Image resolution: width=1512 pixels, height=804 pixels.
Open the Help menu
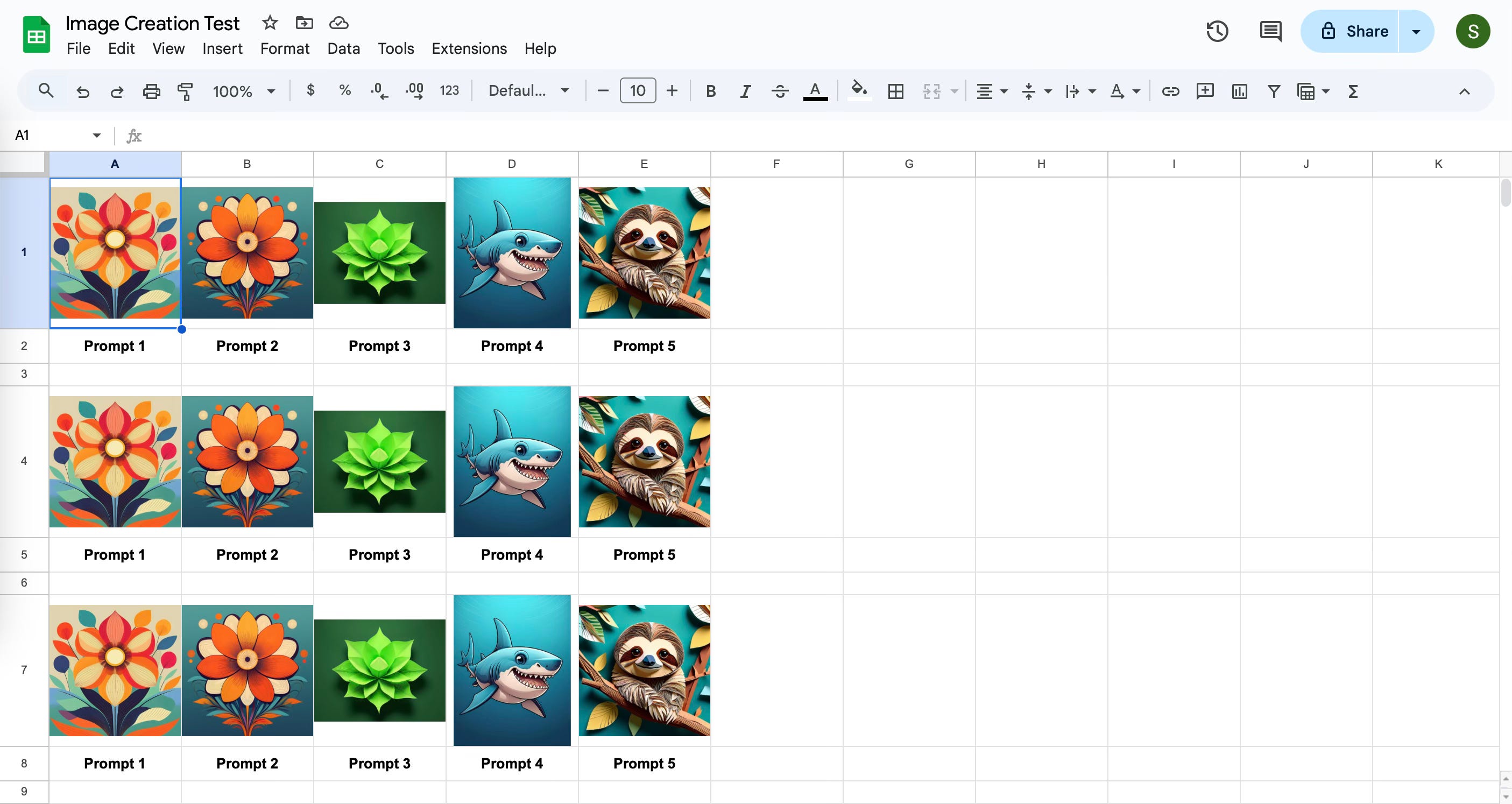point(540,48)
